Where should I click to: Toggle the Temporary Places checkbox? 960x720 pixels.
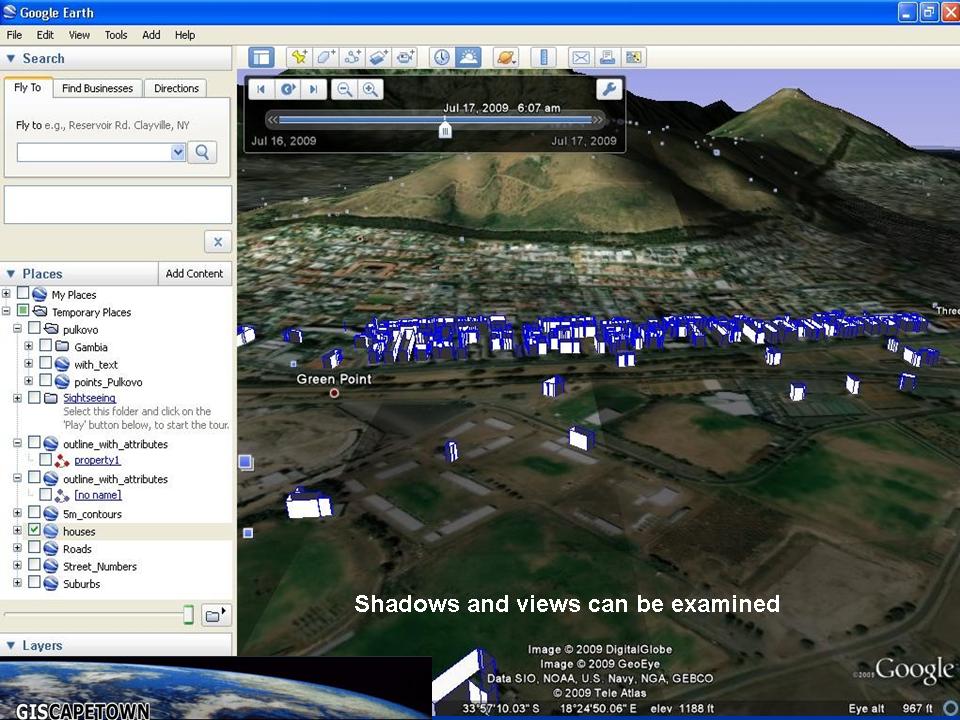[23, 310]
